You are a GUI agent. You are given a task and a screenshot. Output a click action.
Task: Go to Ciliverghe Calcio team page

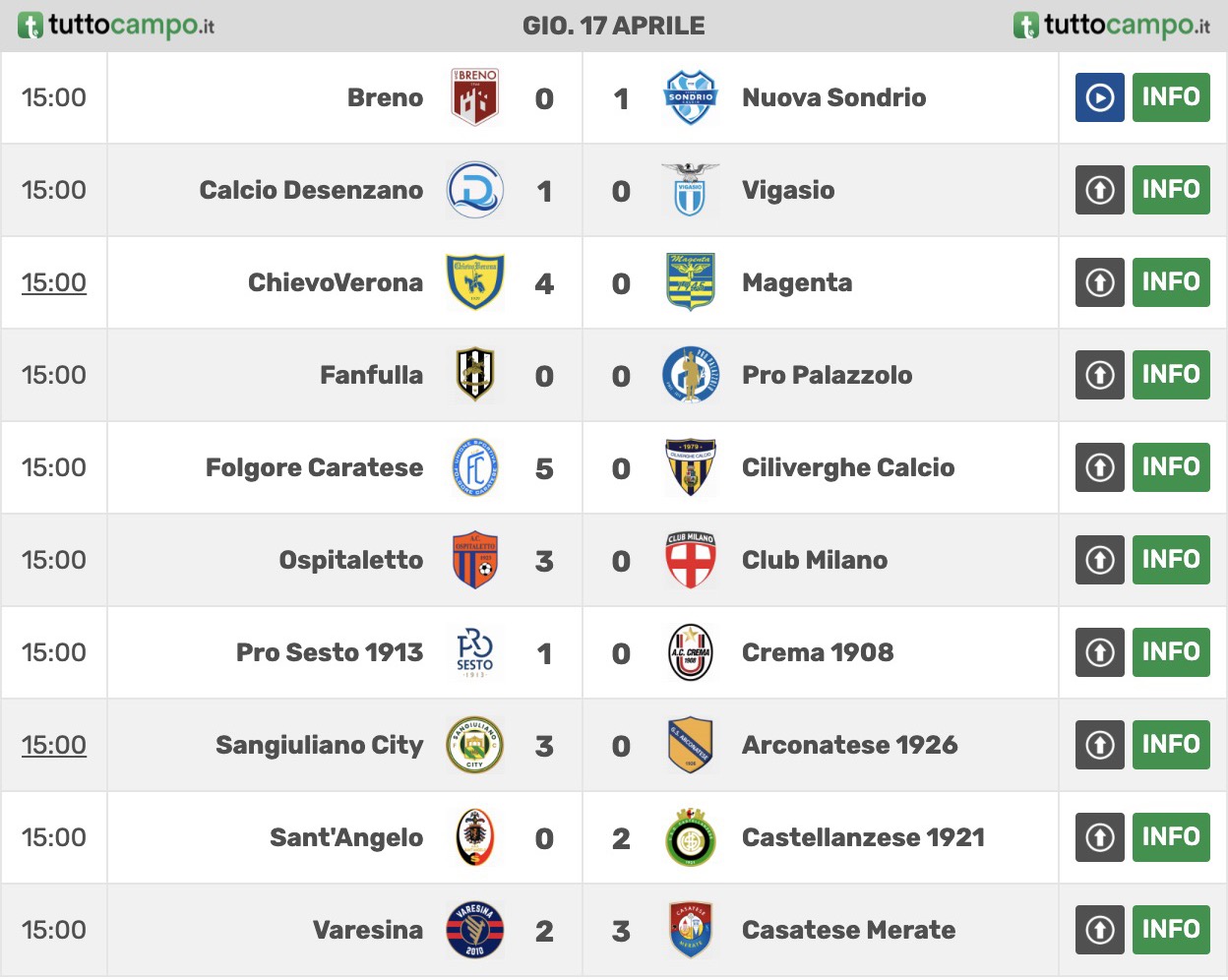pyautogui.click(x=848, y=467)
